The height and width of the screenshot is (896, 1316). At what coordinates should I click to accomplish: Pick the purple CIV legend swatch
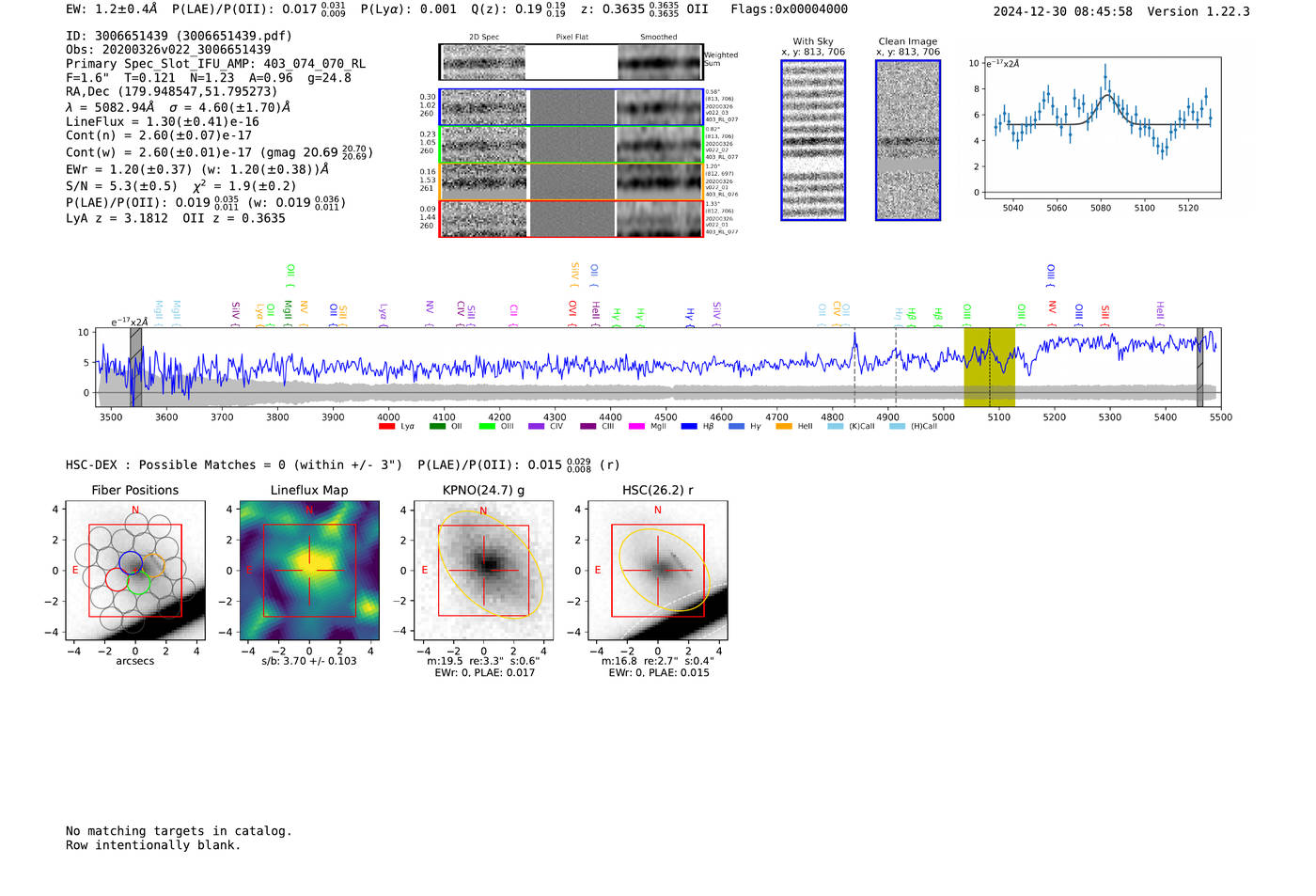(x=536, y=427)
